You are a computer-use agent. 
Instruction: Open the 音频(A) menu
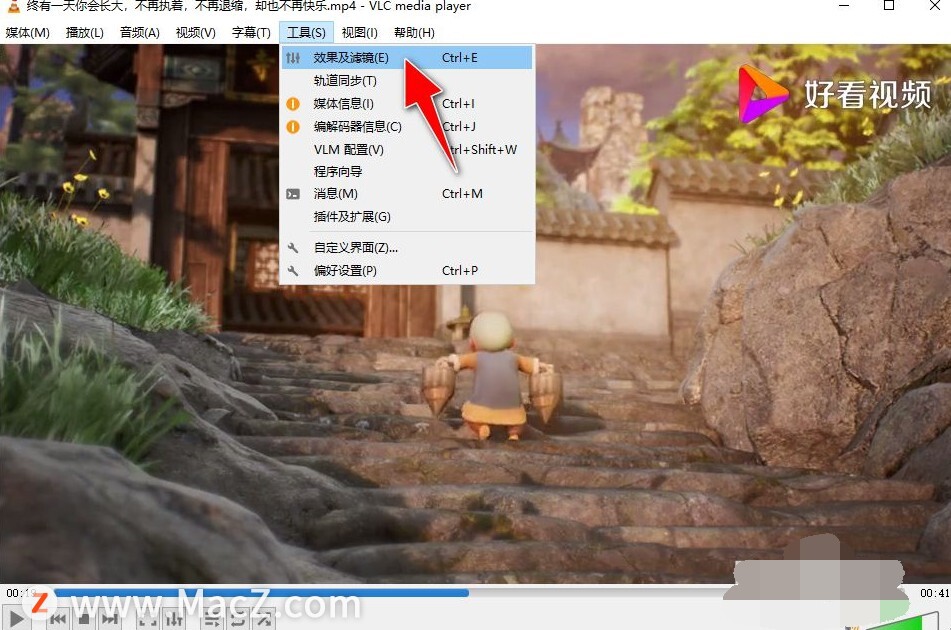pos(139,33)
